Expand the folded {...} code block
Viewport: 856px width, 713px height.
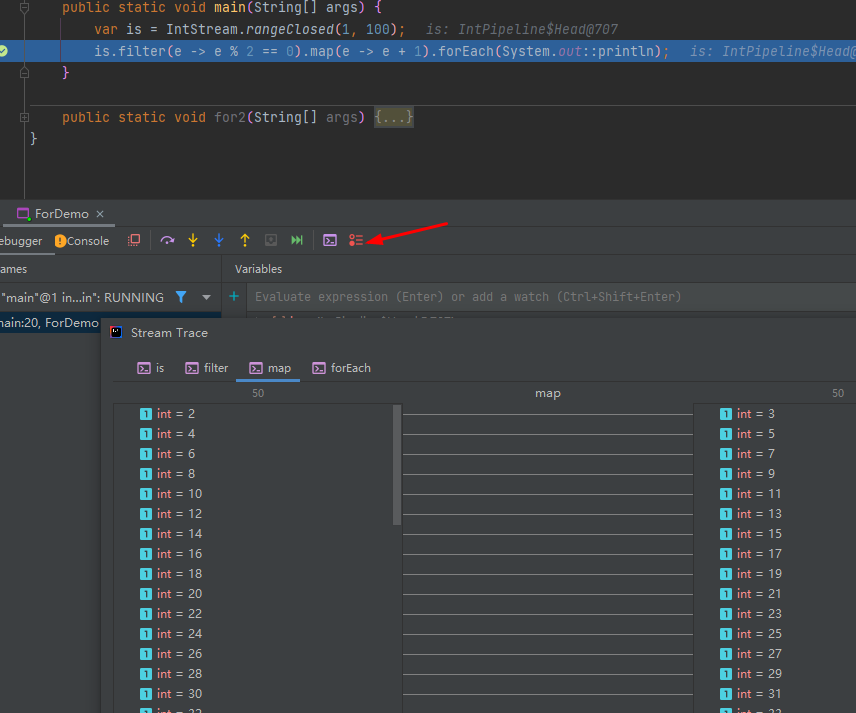pos(394,117)
